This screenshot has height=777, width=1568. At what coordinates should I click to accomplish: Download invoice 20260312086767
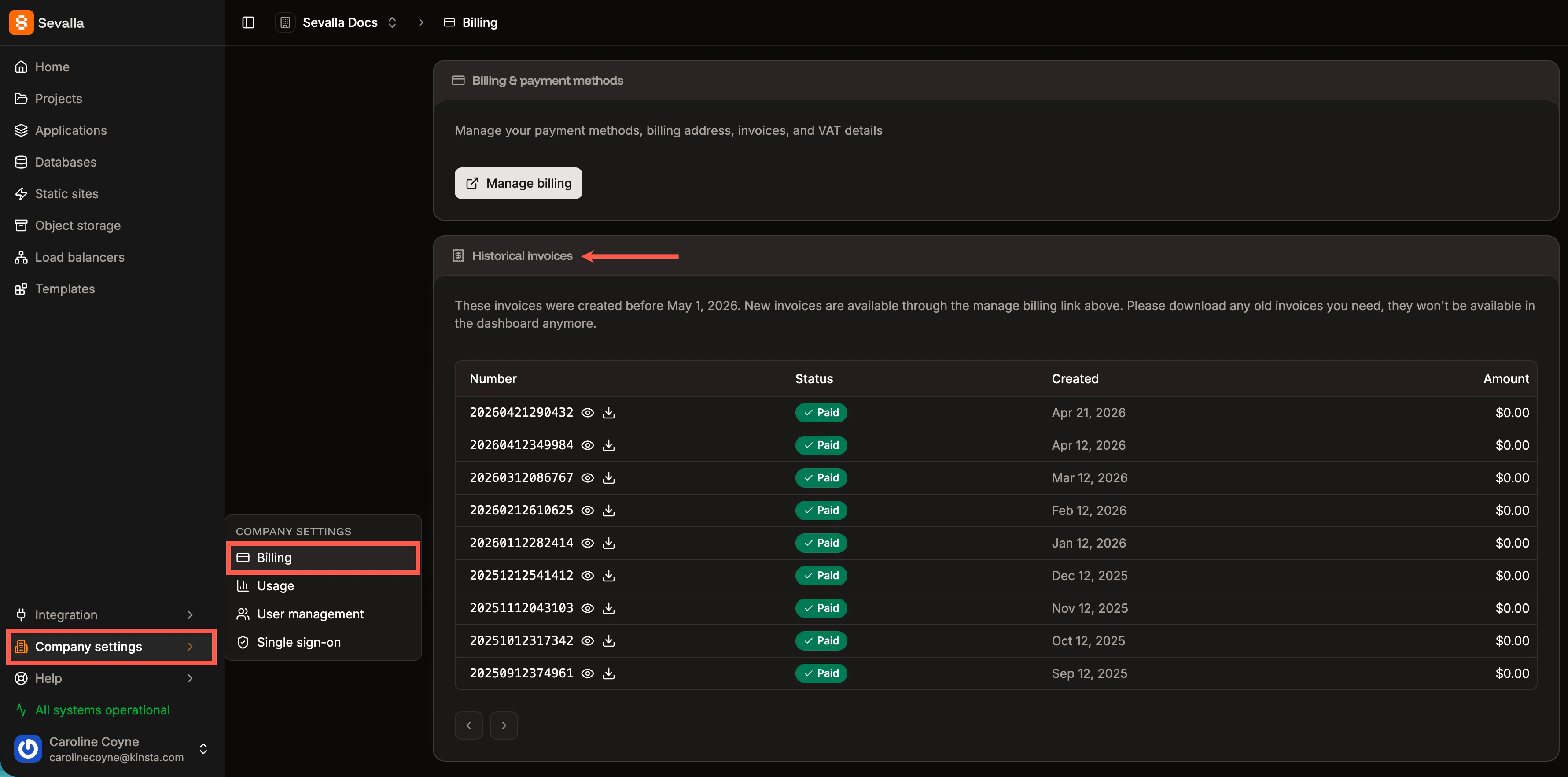tap(608, 478)
